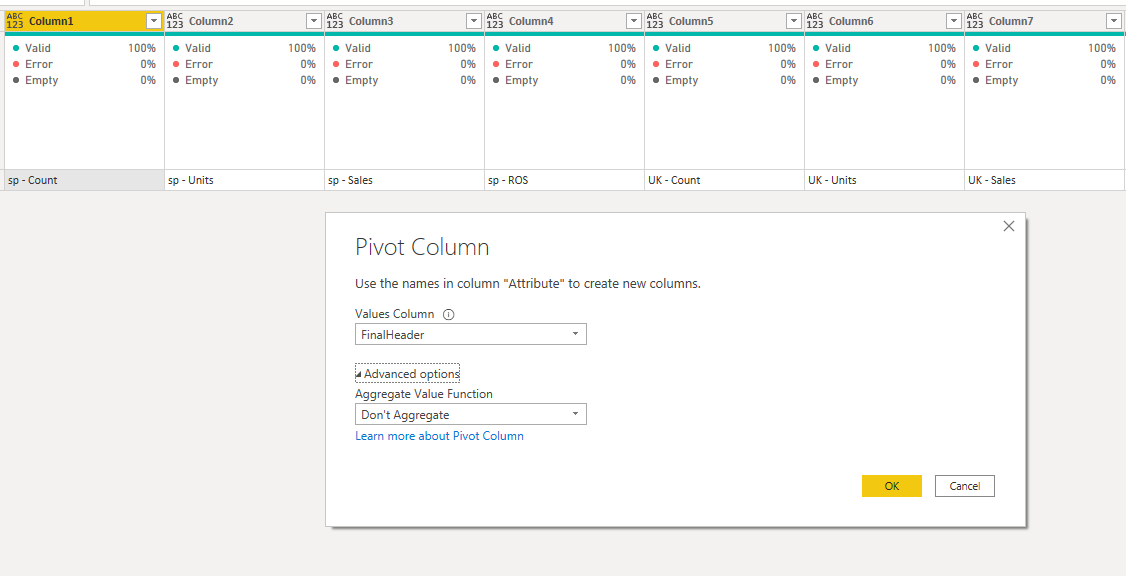Select the Column3 header
The width and height of the screenshot is (1126, 576).
click(x=405, y=22)
